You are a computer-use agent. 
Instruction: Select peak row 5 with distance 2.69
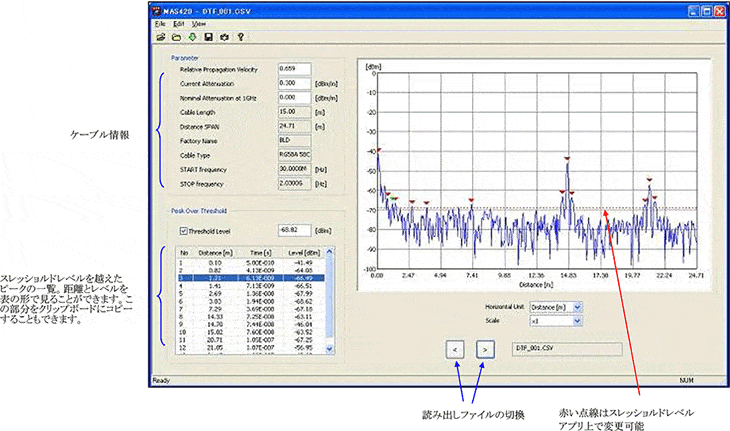[x=250, y=294]
